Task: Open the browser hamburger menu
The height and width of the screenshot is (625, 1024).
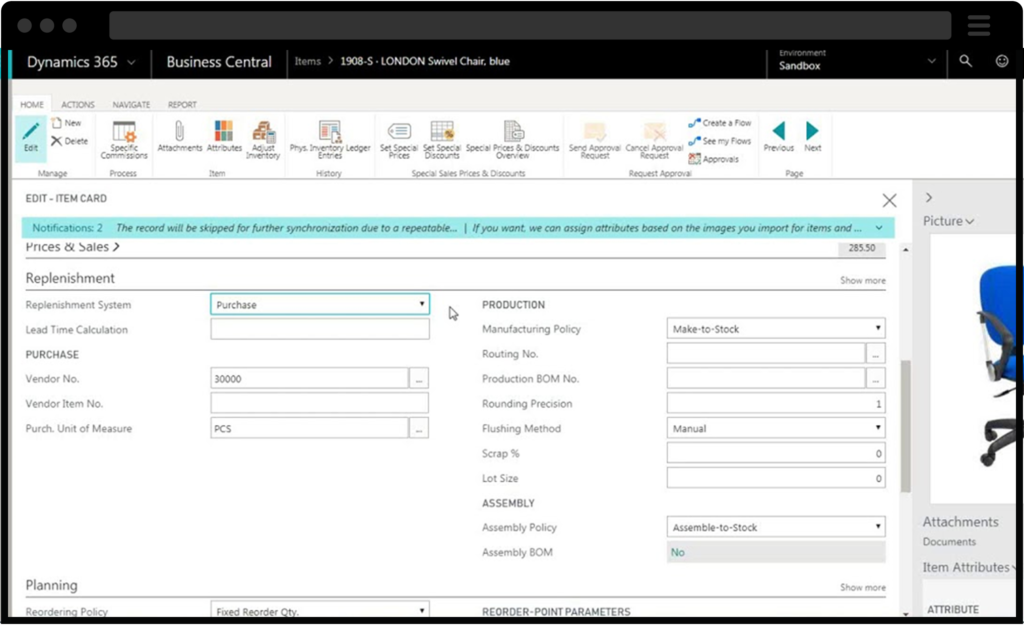Action: pos(978,25)
